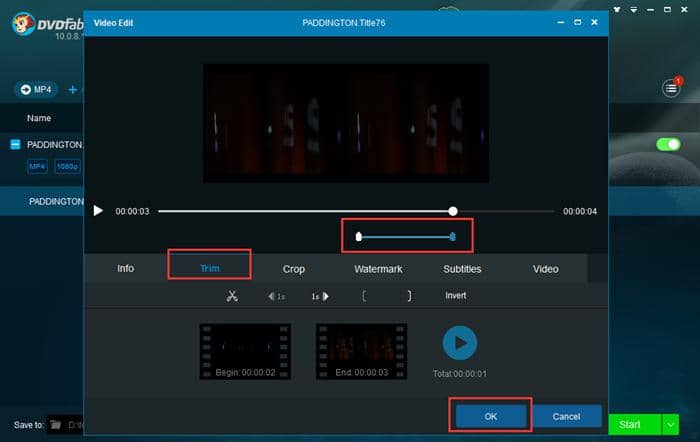
Task: Step forward one second in trim
Action: 320,296
